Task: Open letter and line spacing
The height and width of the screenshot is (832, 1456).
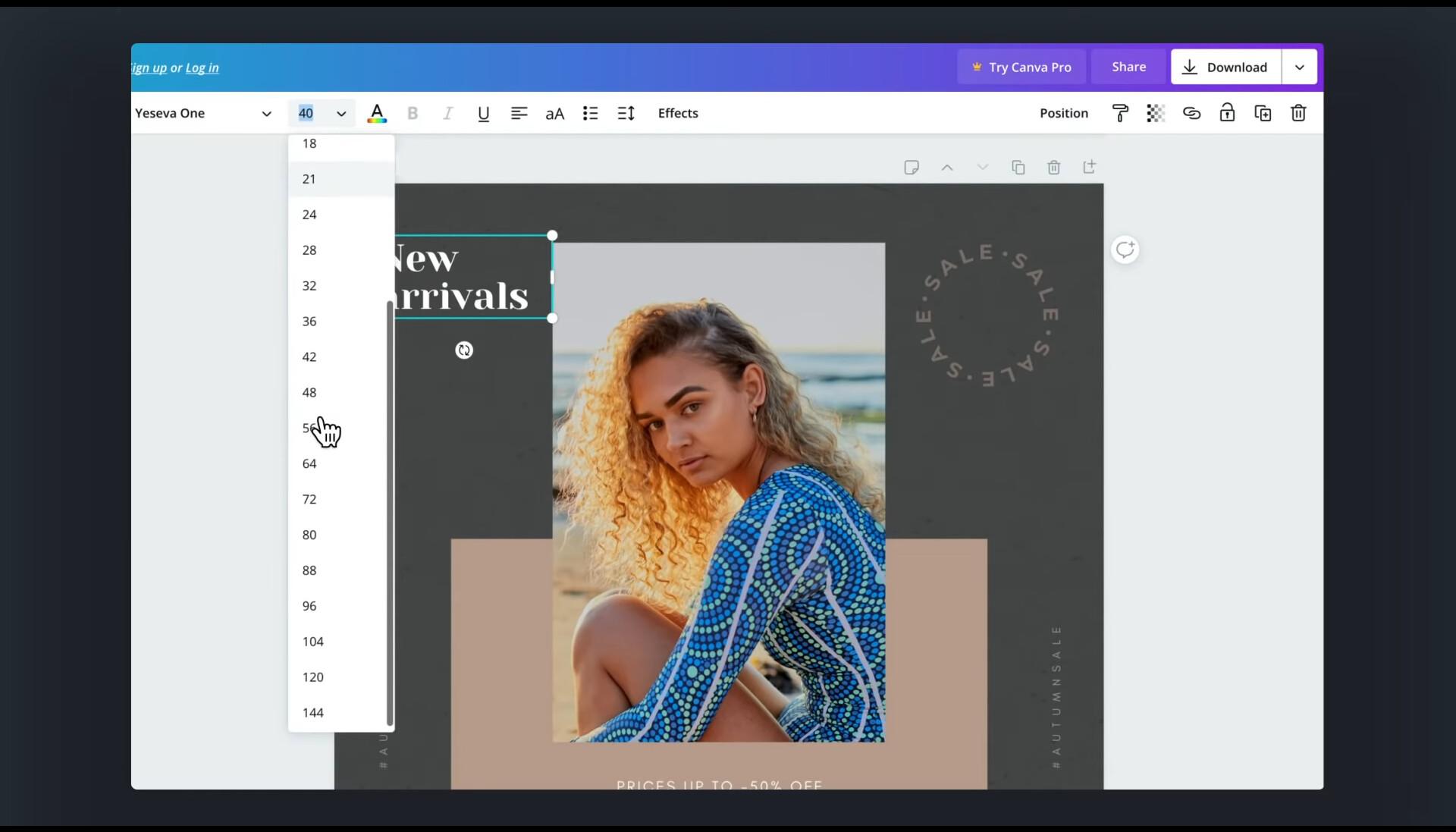Action: (626, 114)
